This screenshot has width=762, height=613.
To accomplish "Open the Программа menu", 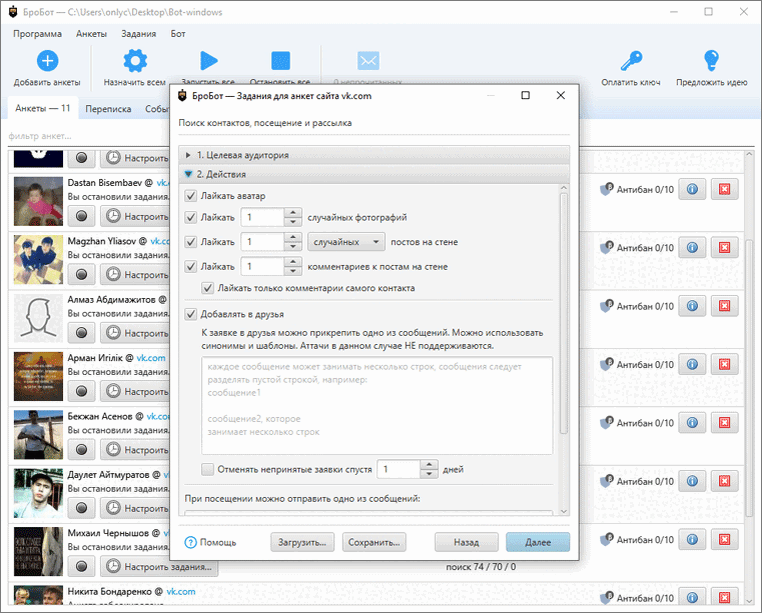I will tap(37, 34).
